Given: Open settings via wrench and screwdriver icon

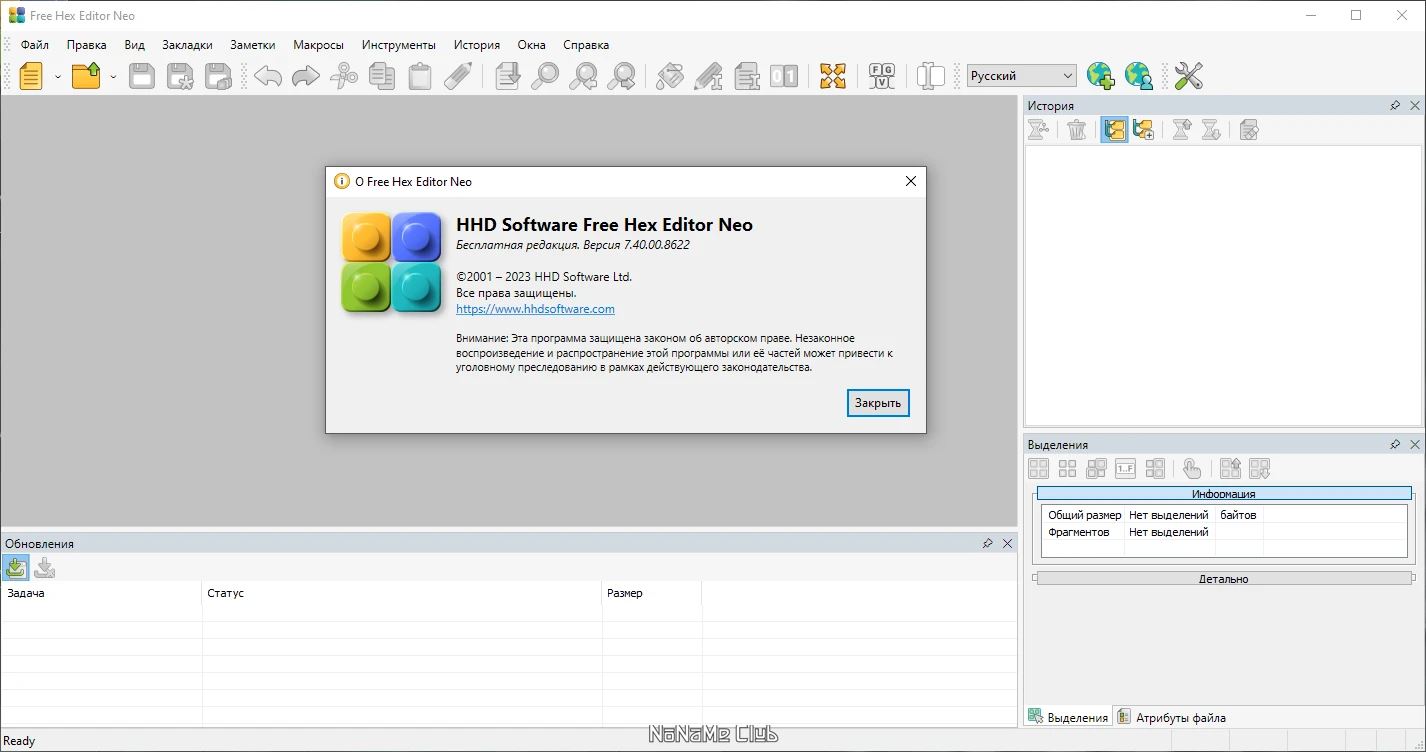Looking at the screenshot, I should [x=1188, y=76].
